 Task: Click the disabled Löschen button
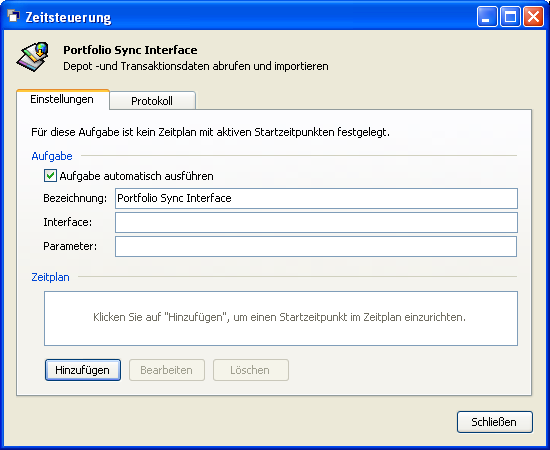(x=251, y=370)
